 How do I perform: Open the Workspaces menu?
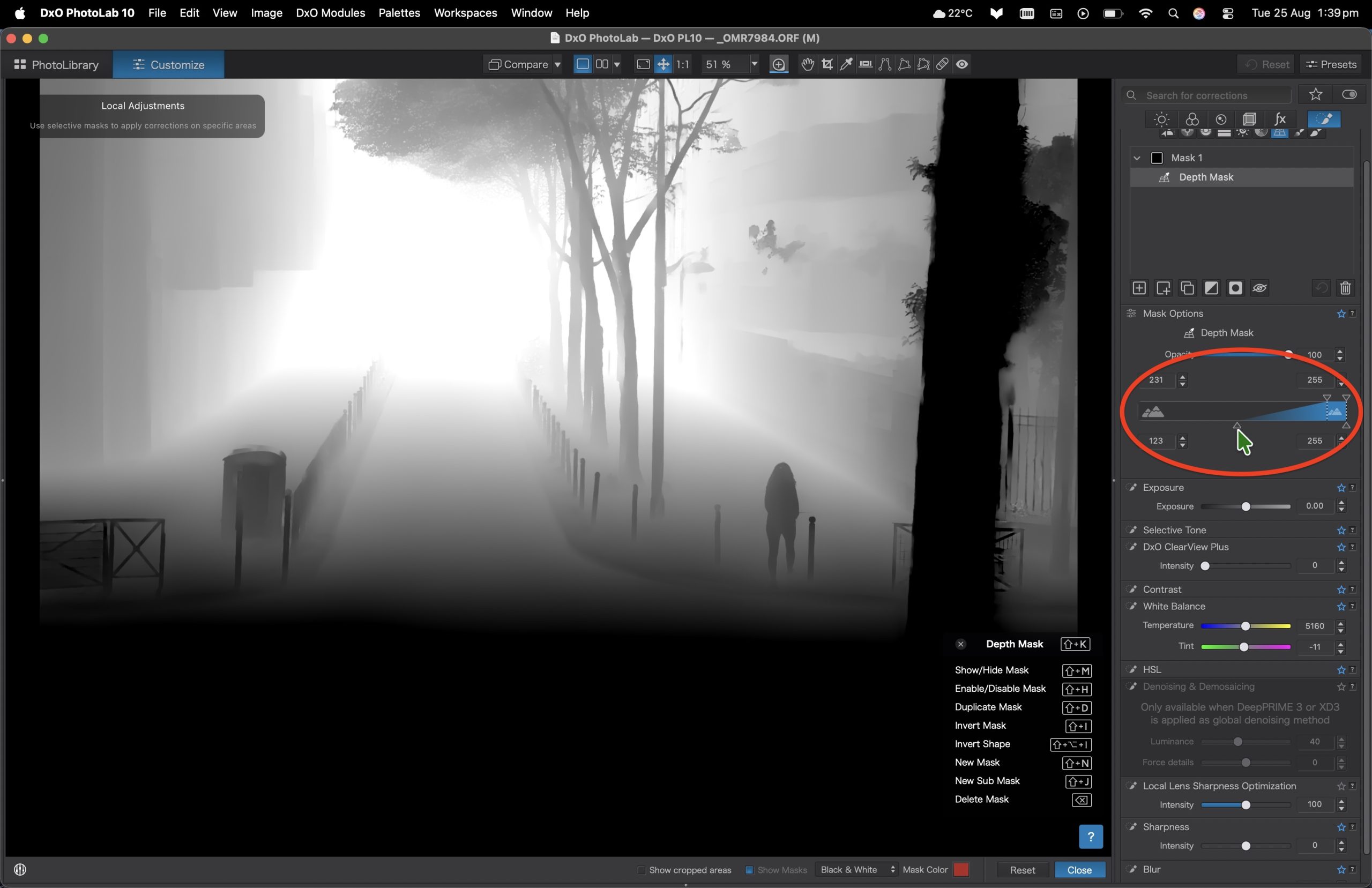465,13
